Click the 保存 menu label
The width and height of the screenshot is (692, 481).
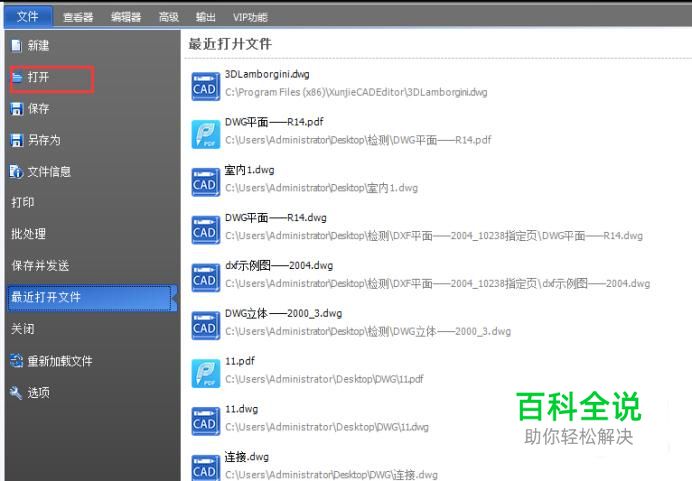(38, 109)
